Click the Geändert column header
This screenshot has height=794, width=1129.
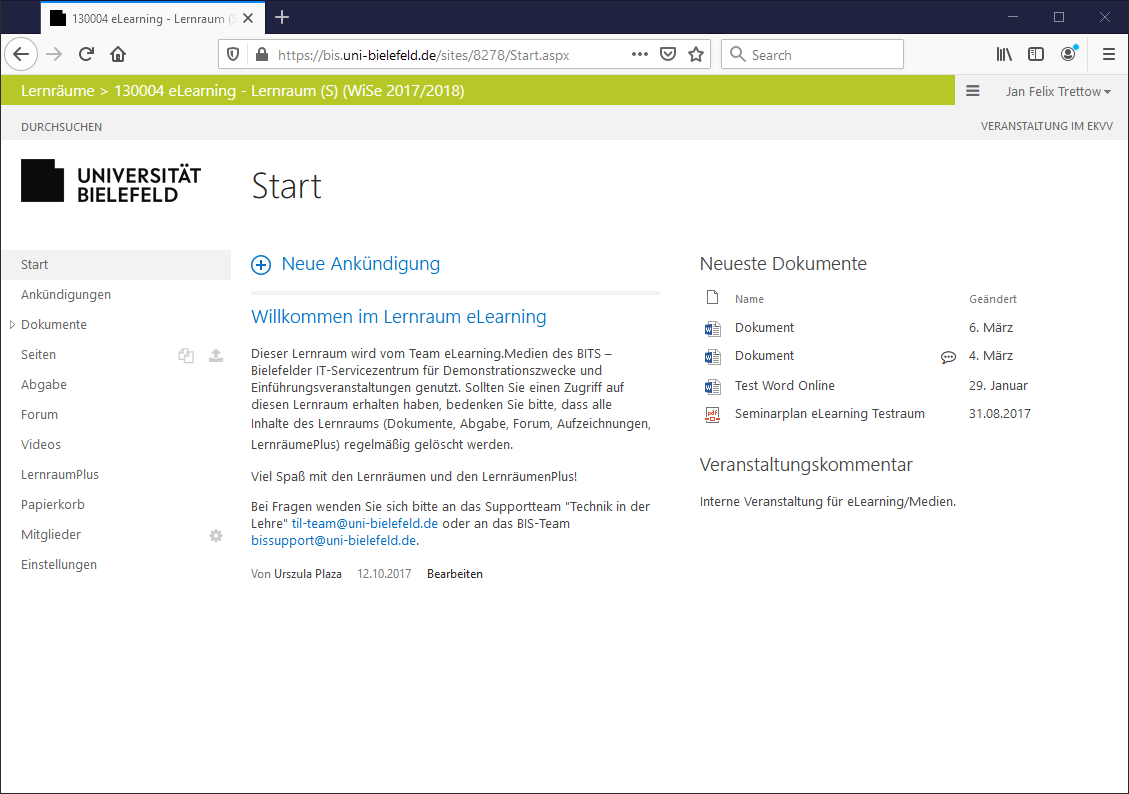point(992,299)
